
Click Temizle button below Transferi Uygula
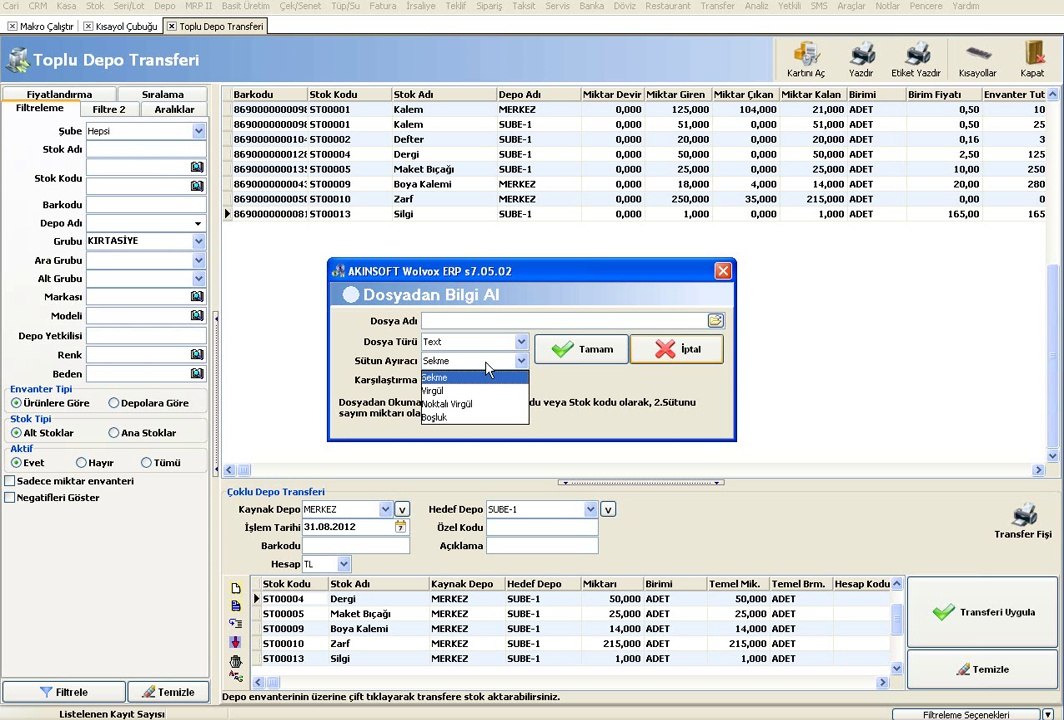(983, 669)
